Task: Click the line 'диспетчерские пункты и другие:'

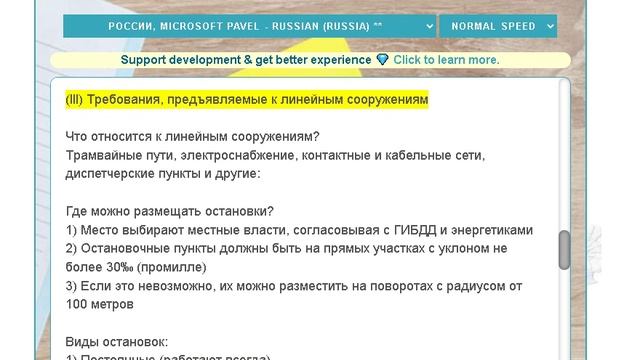Action: click(x=163, y=173)
